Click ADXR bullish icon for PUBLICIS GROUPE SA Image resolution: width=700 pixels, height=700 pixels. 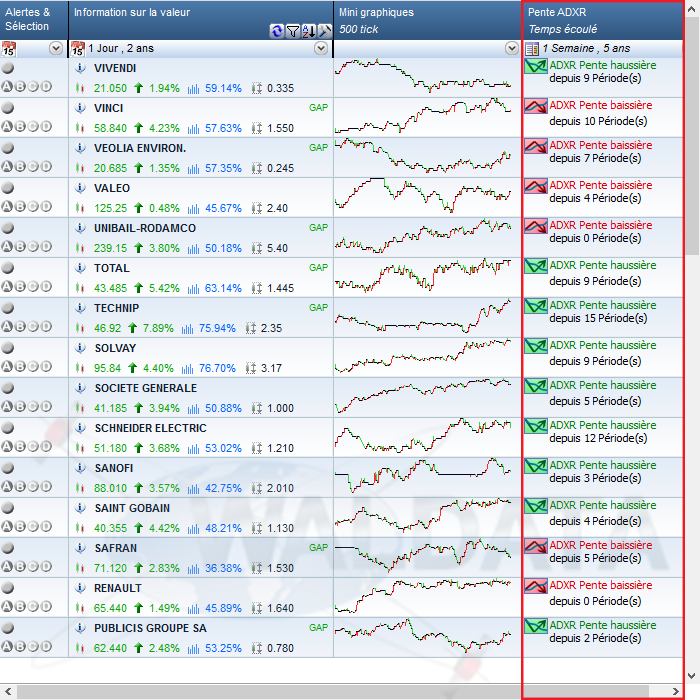pyautogui.click(x=536, y=626)
